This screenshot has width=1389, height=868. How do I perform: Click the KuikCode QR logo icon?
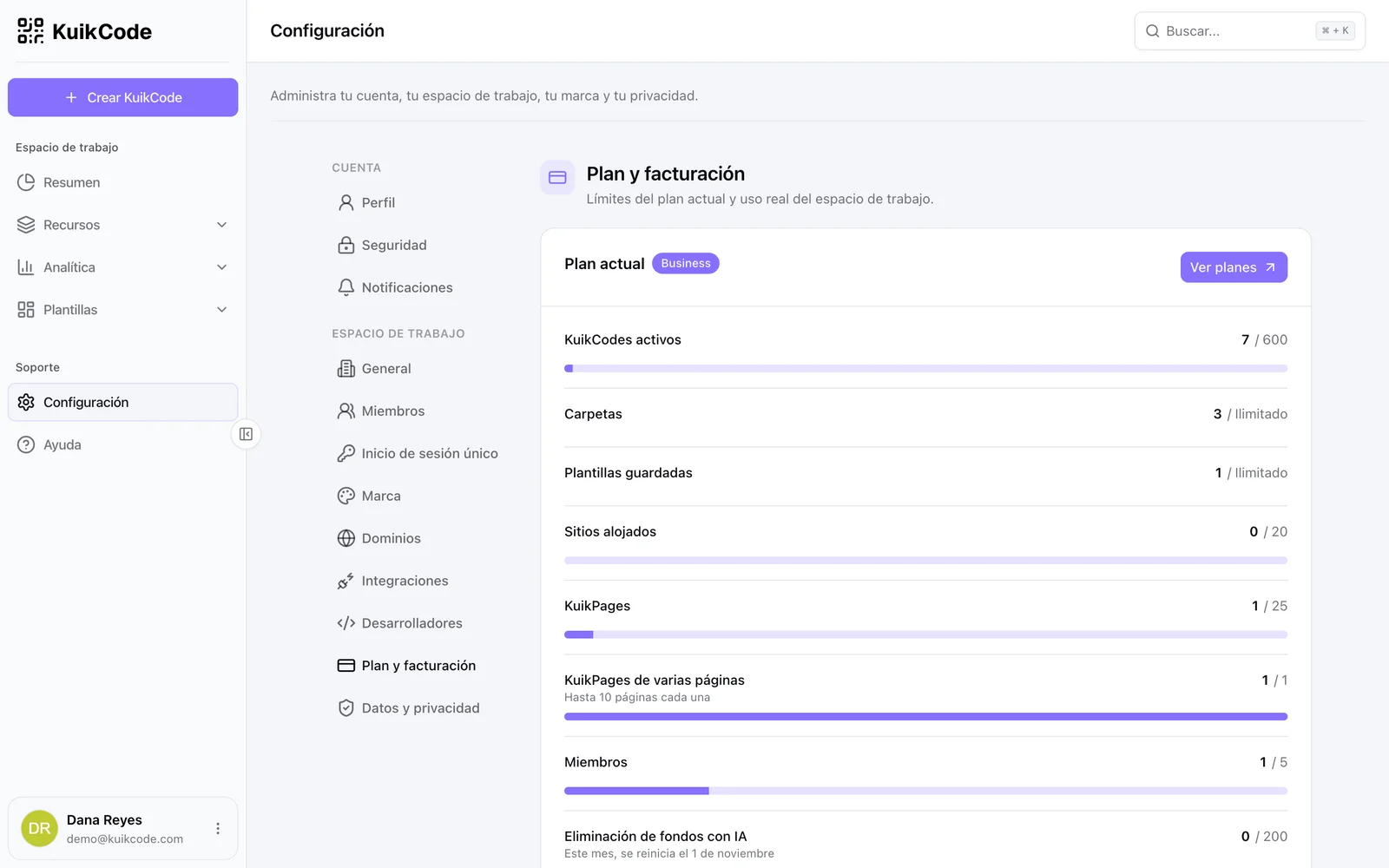point(30,31)
